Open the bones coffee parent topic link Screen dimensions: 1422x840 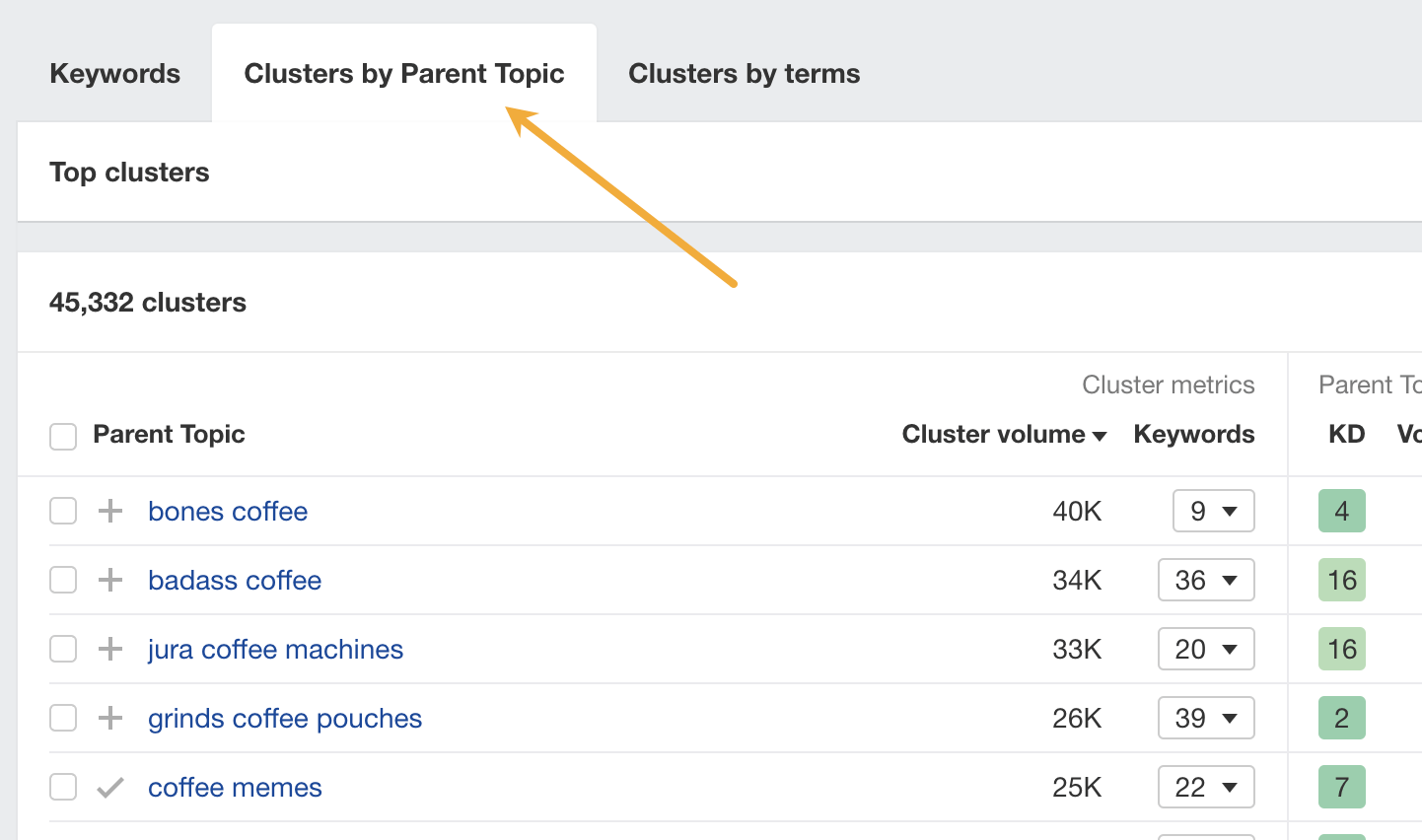coord(228,511)
